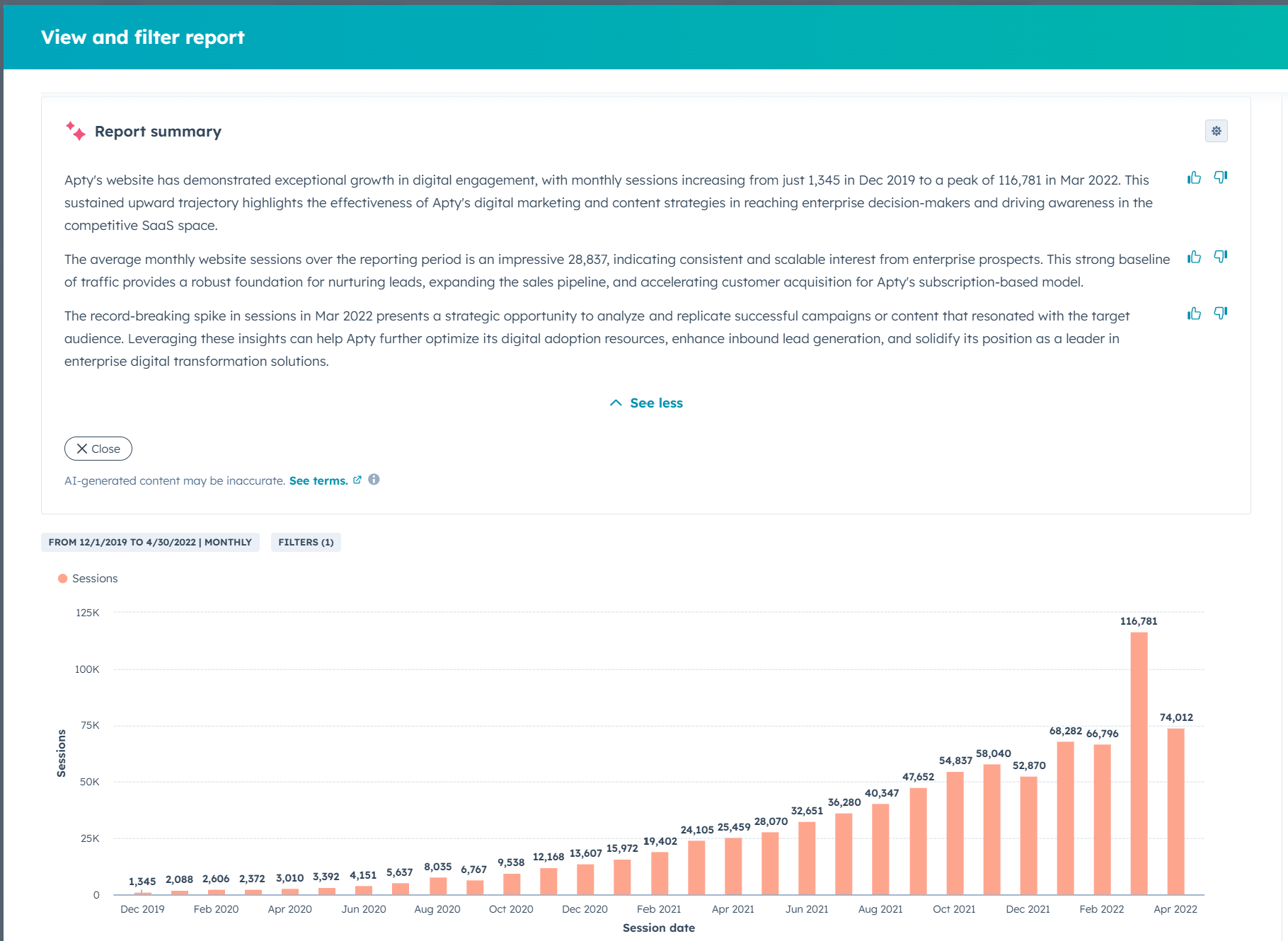
Task: Click the 36,280 data label
Action: coord(844,802)
